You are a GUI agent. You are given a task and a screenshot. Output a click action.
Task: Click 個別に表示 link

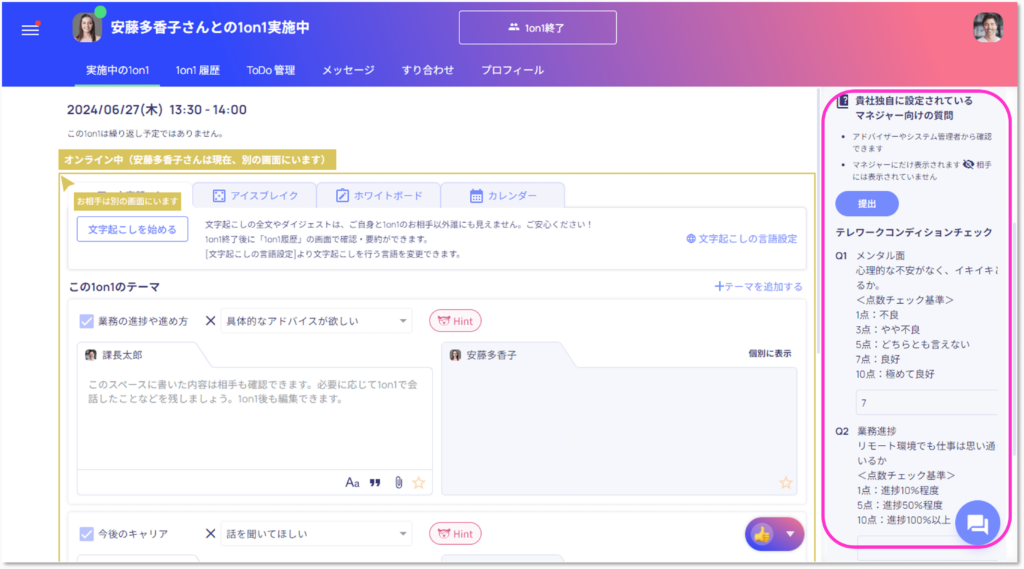tap(769, 353)
